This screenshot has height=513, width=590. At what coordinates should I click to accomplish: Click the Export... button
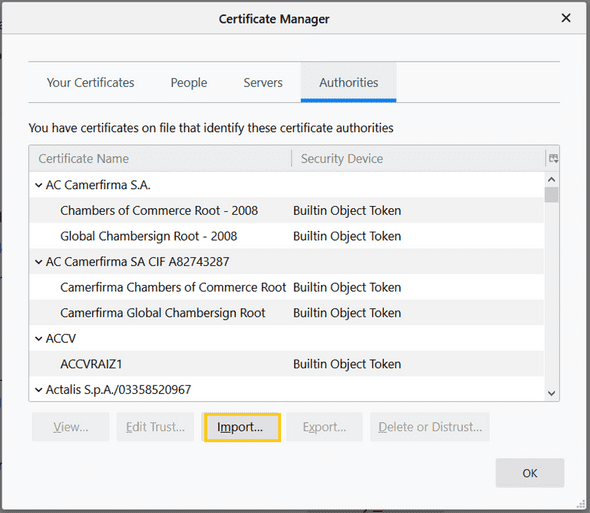(x=324, y=427)
